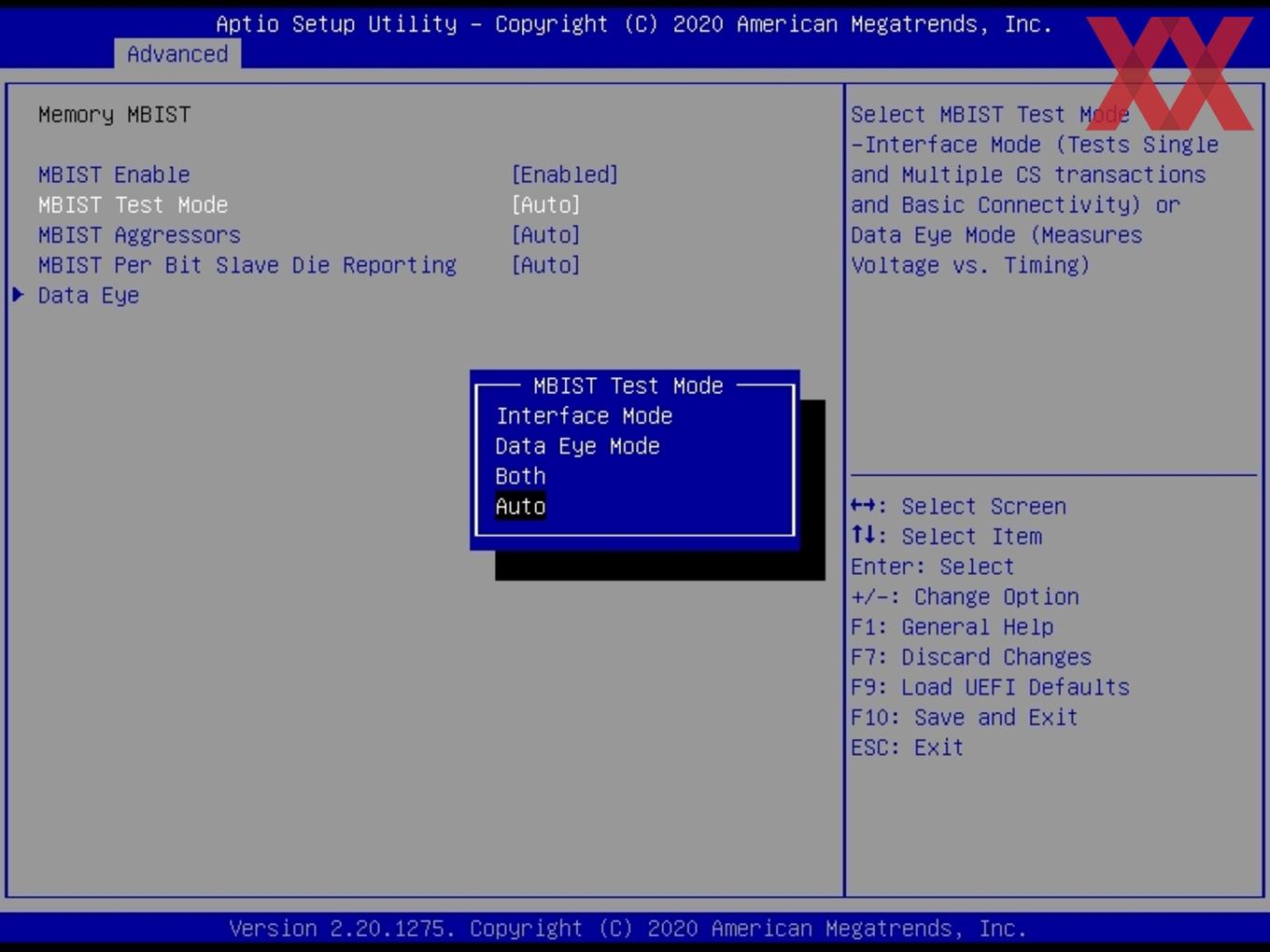
Task: Click the Version 2.20.1275 footer text
Action: point(628,929)
